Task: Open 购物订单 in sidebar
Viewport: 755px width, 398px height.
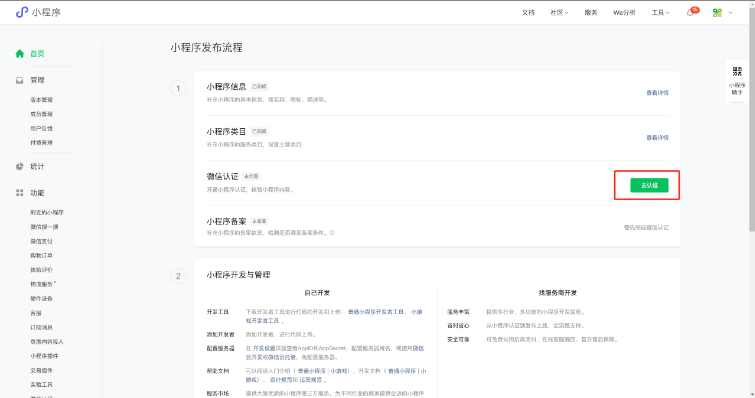Action: coord(41,256)
